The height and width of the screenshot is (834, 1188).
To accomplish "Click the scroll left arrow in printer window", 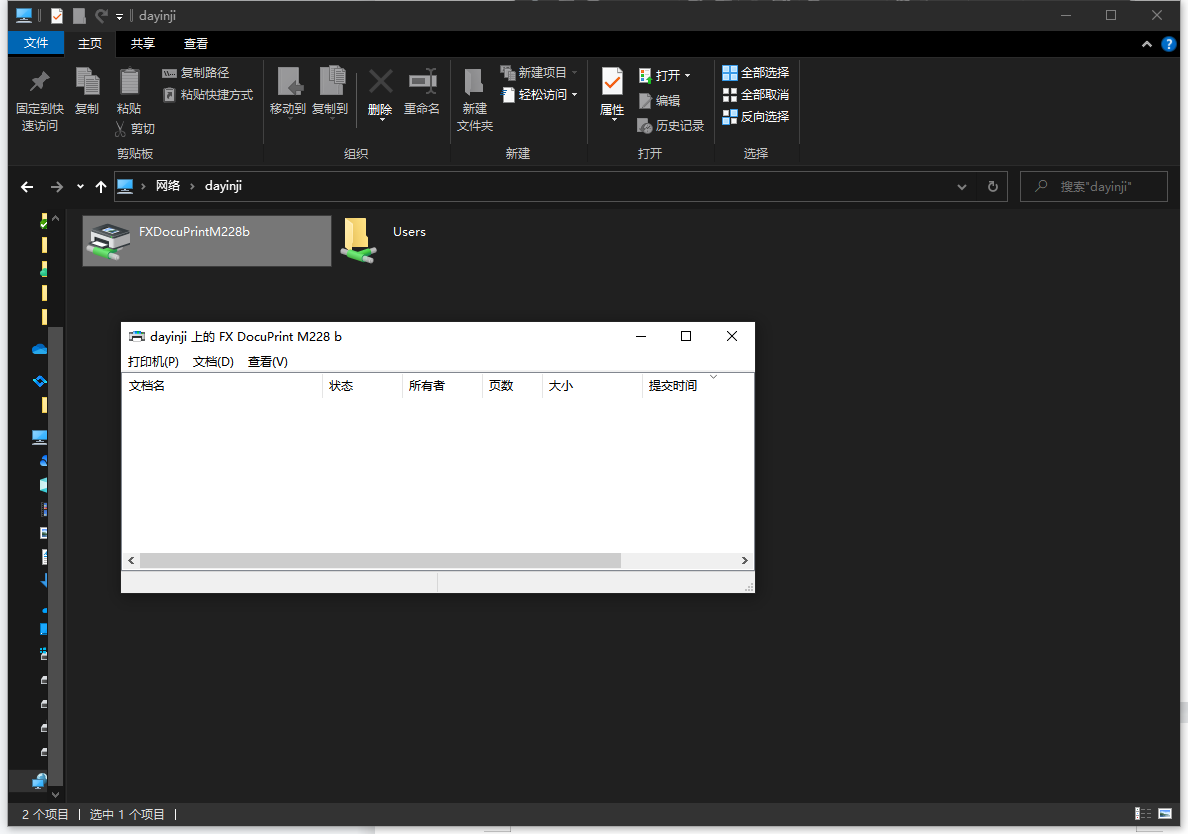I will [x=132, y=561].
